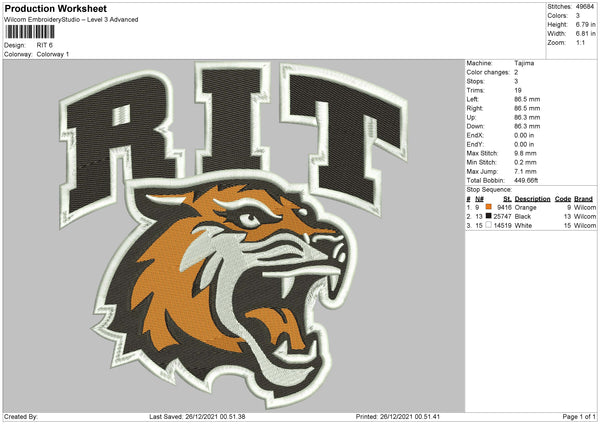Click the Last Saved timestamp in the footer

[x=197, y=416]
